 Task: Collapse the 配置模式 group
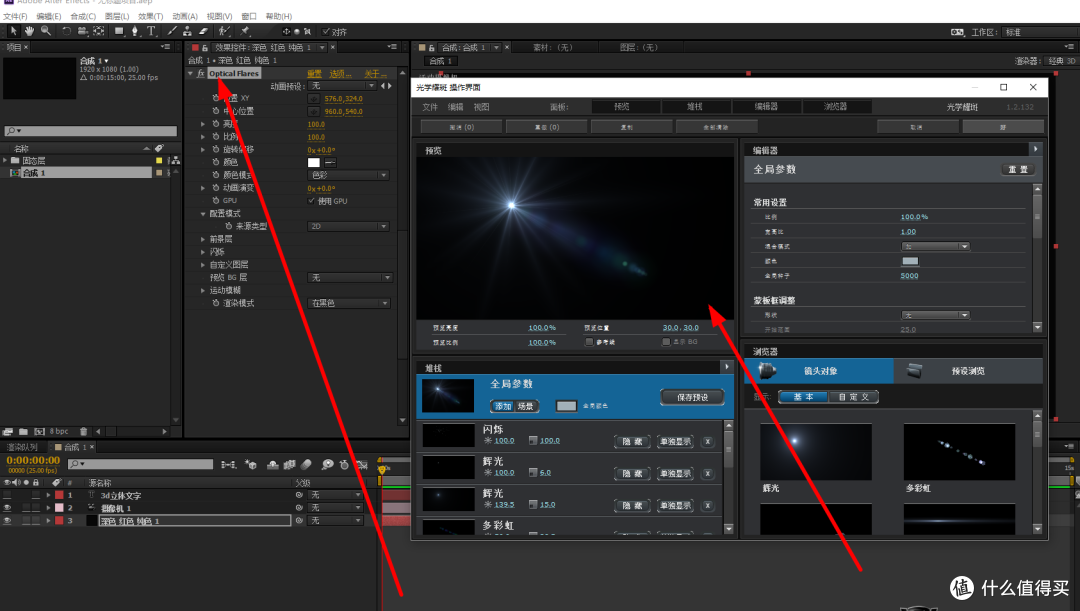point(202,214)
